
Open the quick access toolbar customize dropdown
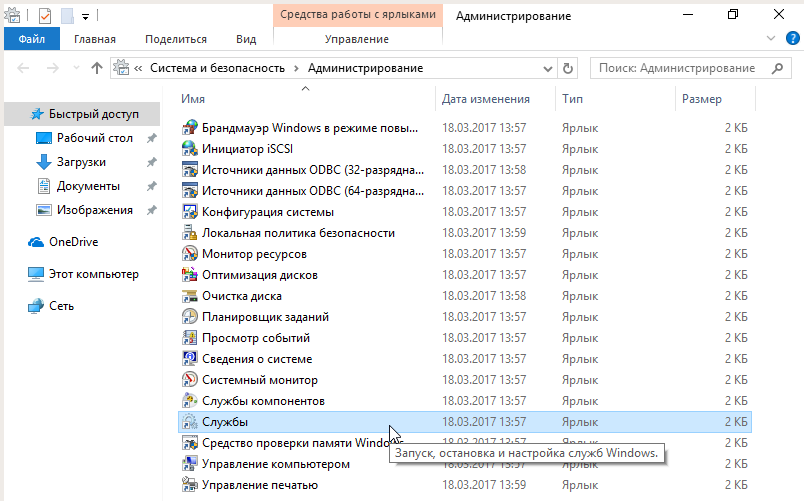[86, 17]
